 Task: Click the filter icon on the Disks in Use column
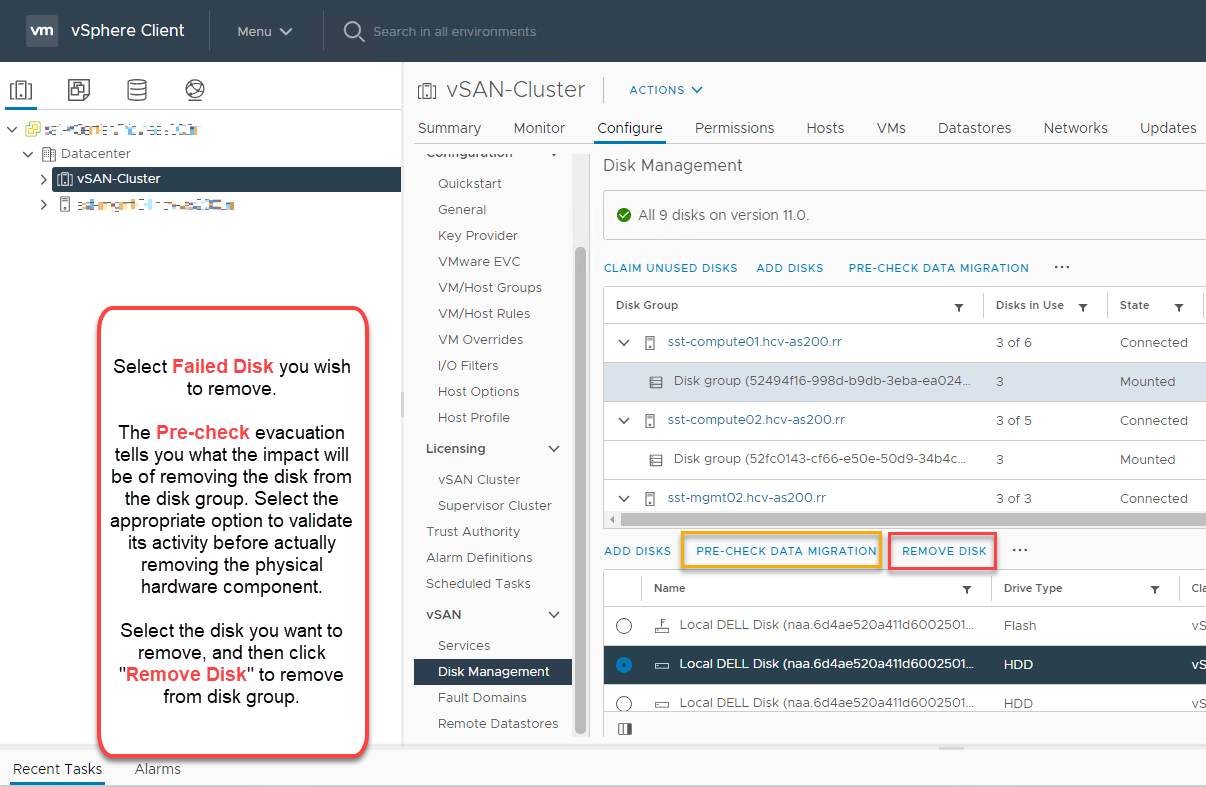[x=1083, y=305]
